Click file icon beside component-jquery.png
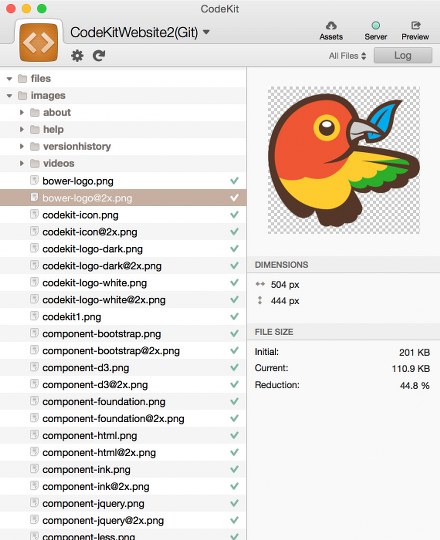Viewport: 440px width, 540px height. (34, 502)
